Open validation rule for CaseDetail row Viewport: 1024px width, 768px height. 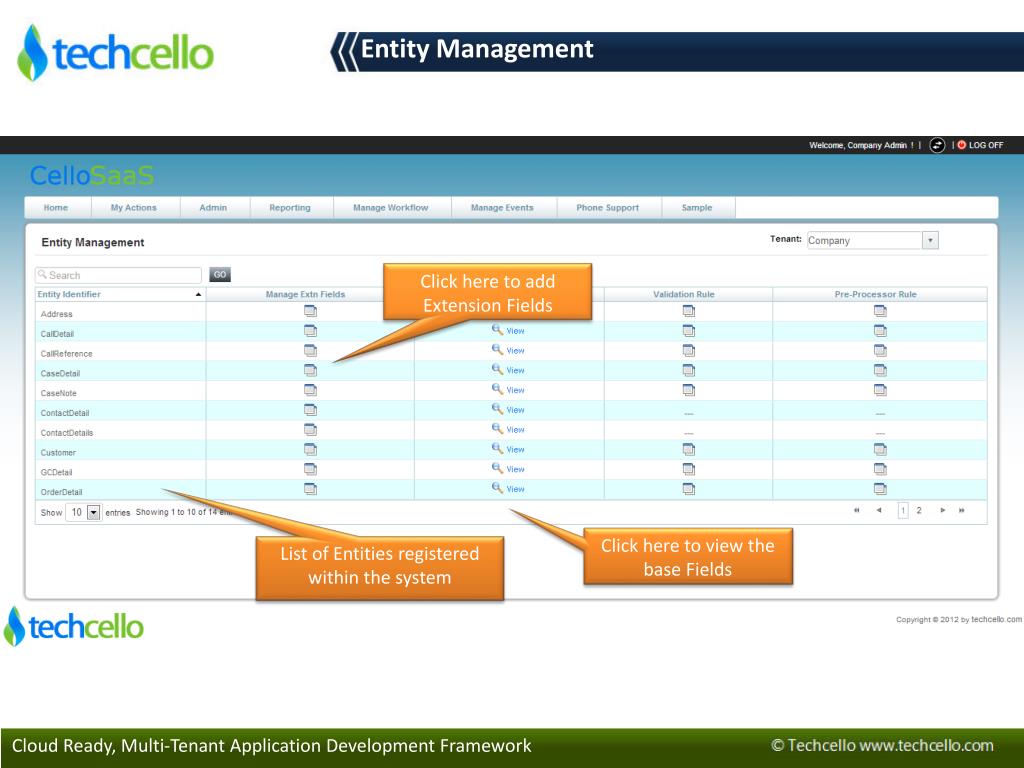coord(688,370)
